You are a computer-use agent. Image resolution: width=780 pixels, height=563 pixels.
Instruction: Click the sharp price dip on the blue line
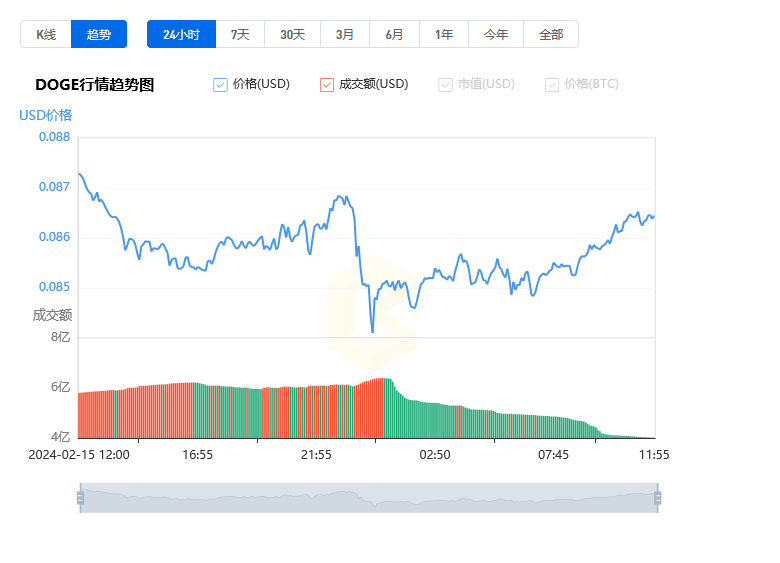[372, 328]
